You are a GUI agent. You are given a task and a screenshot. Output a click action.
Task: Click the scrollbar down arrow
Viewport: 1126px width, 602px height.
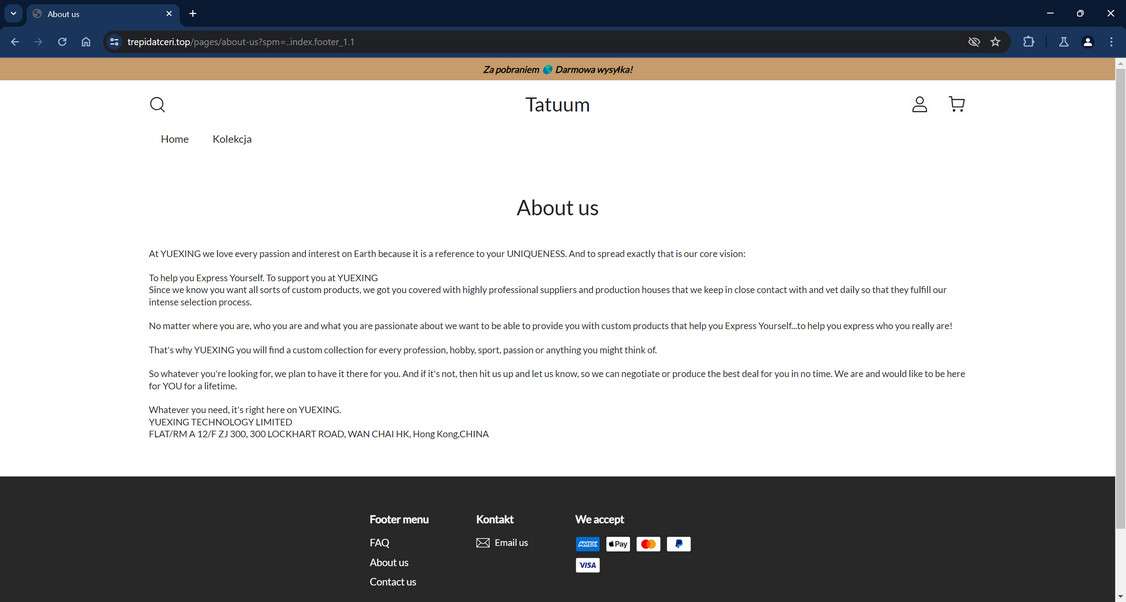point(1120,596)
